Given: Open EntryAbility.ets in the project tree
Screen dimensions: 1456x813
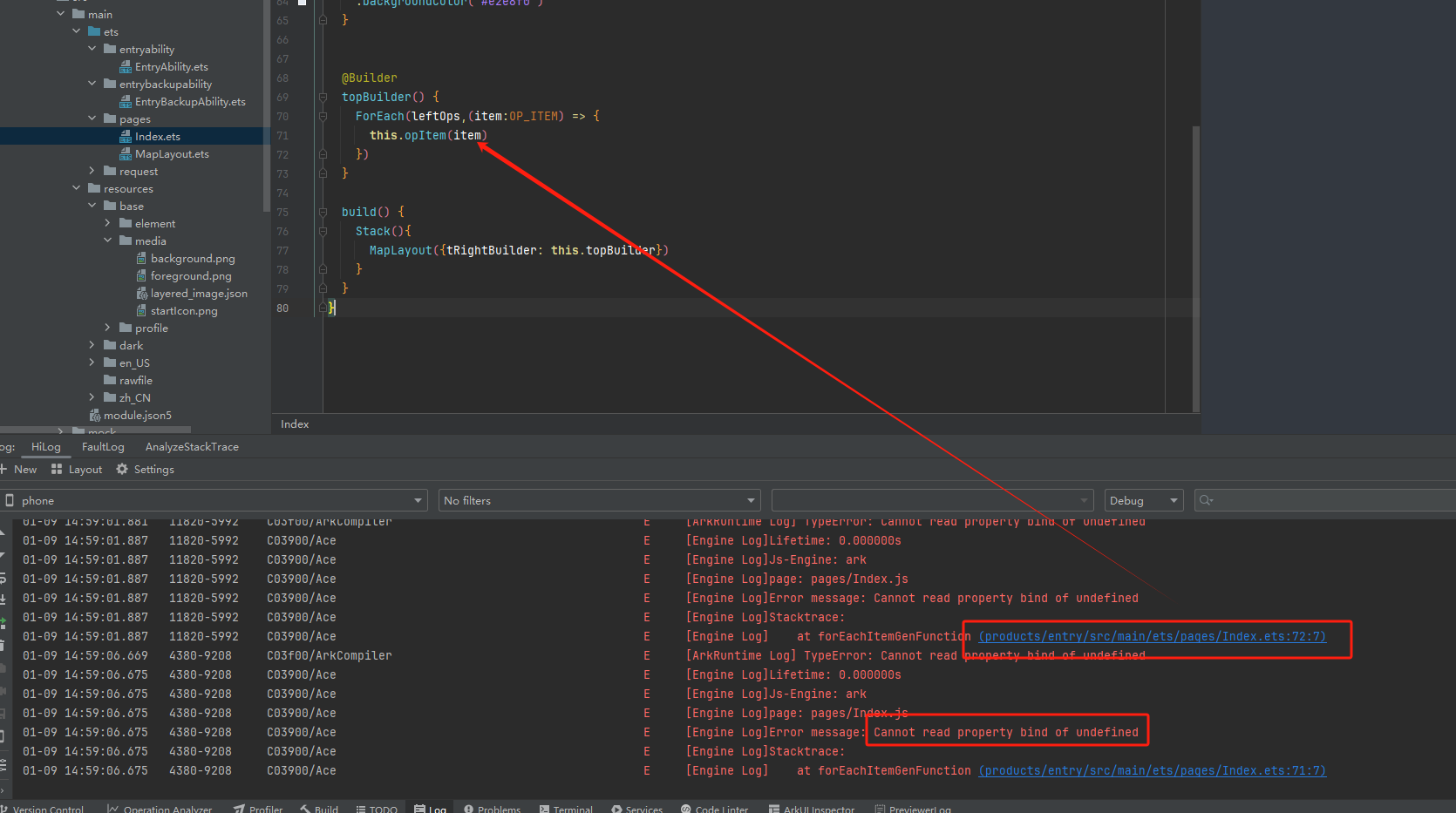Looking at the screenshot, I should pyautogui.click(x=164, y=66).
